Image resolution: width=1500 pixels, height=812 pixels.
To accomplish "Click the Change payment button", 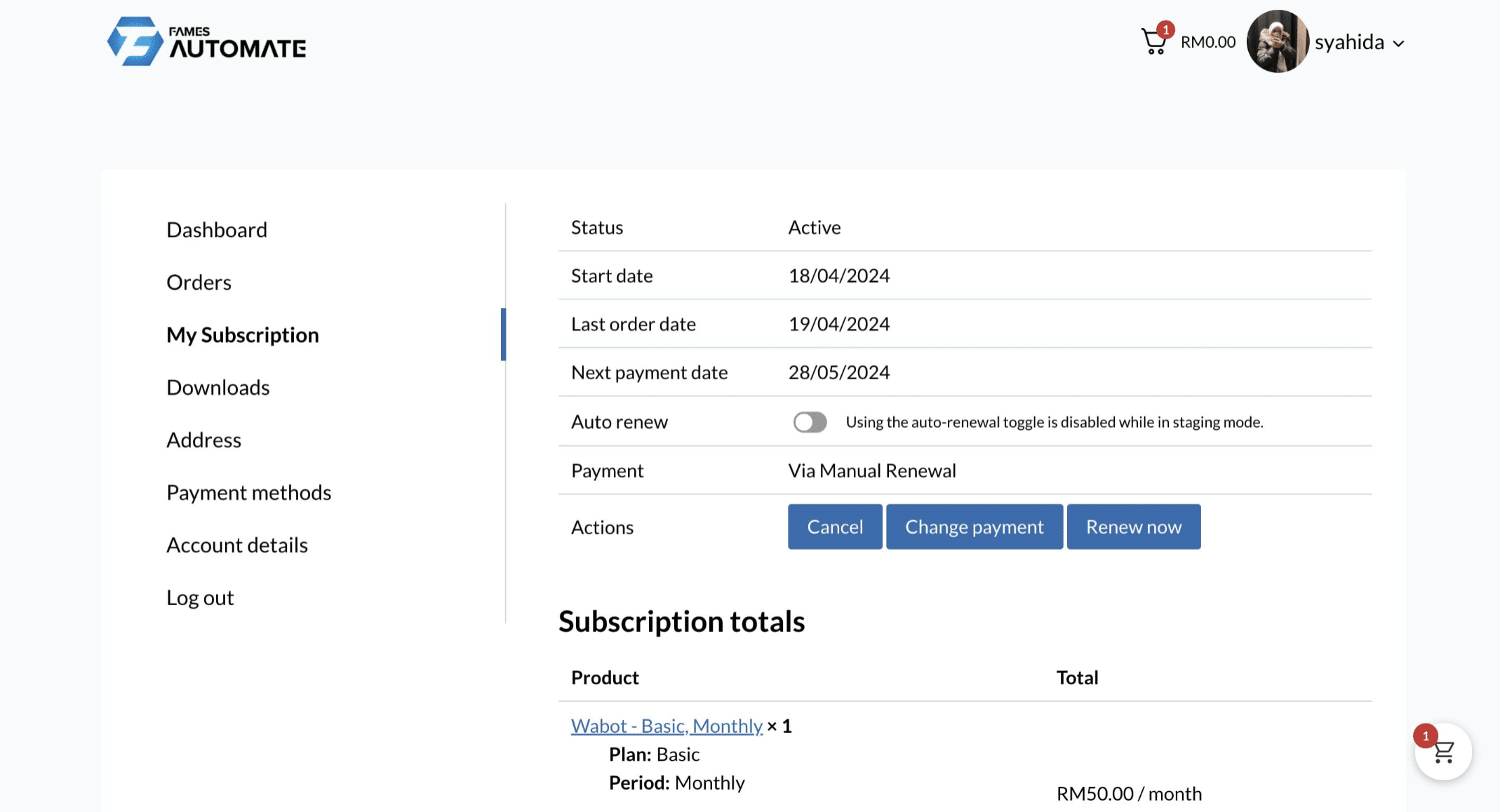I will [975, 527].
